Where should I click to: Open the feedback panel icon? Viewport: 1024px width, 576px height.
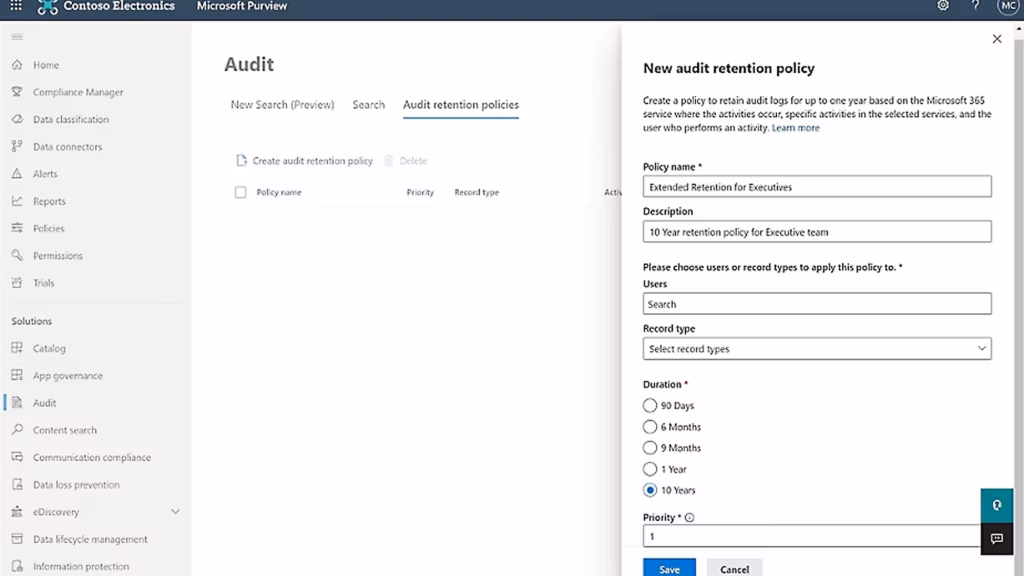click(996, 538)
